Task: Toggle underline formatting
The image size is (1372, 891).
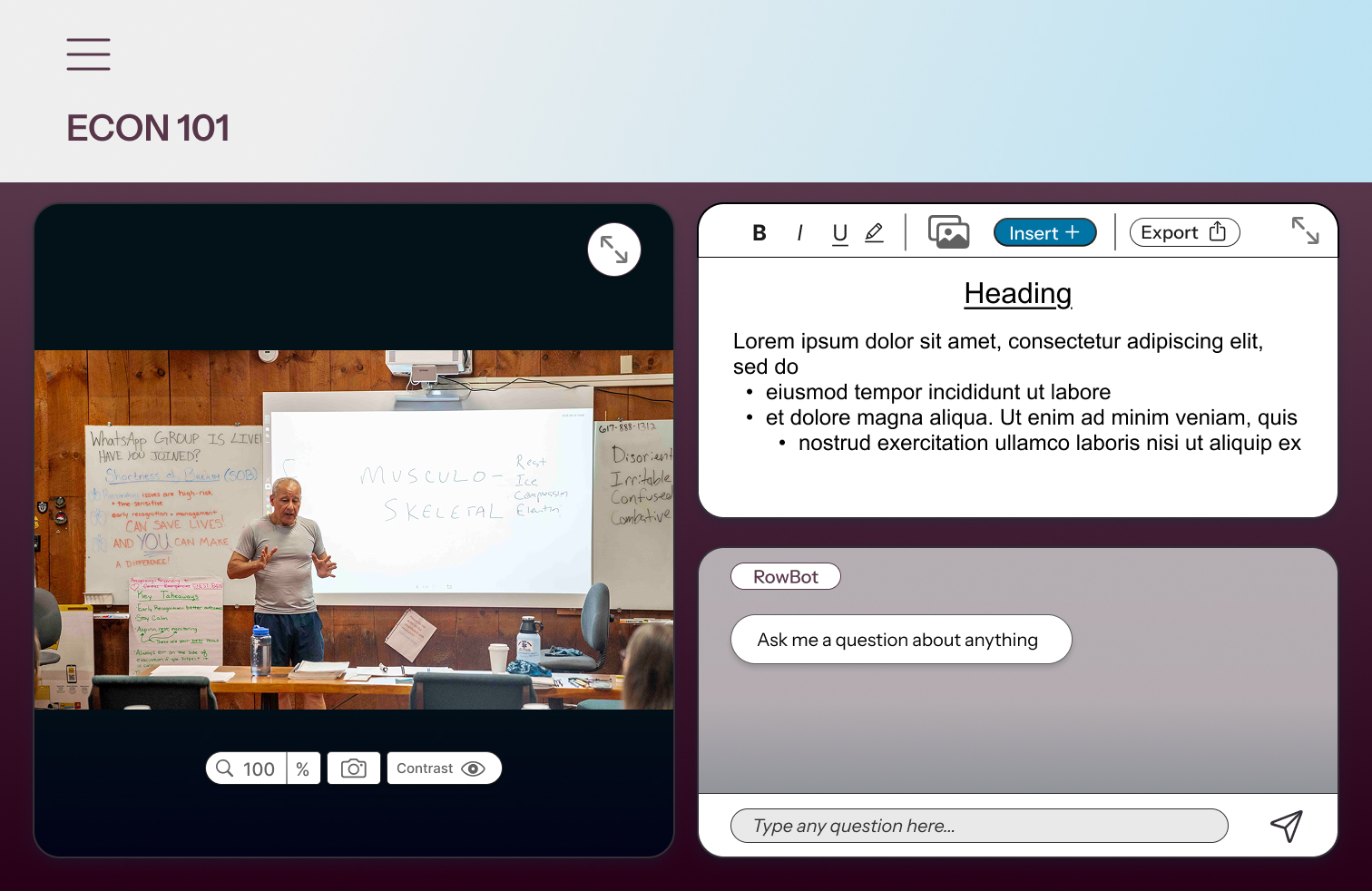Action: (839, 233)
